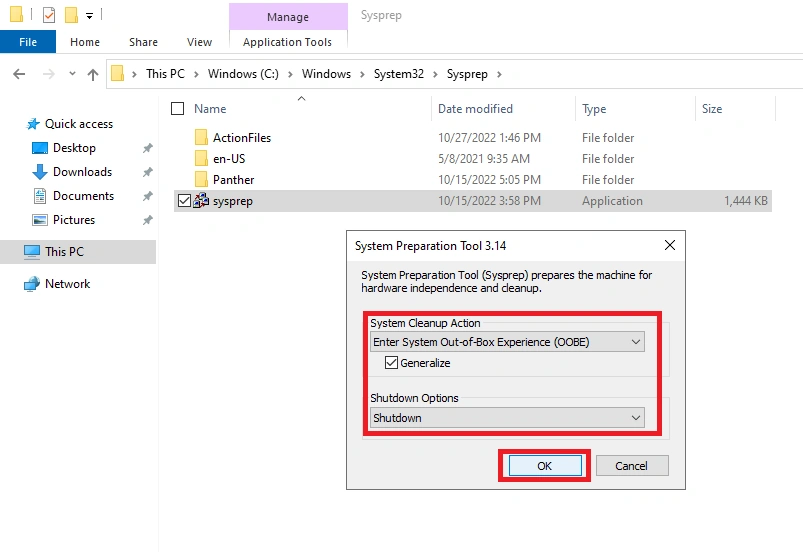Expand the chevron after This PC in address bar

pyautogui.click(x=196, y=74)
